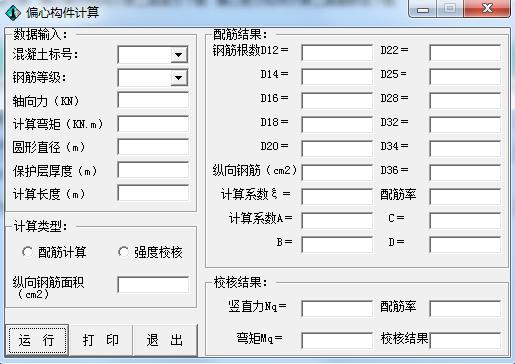Click the 钢筋等级 combo box text area
This screenshot has height=364, width=515.
[x=145, y=78]
